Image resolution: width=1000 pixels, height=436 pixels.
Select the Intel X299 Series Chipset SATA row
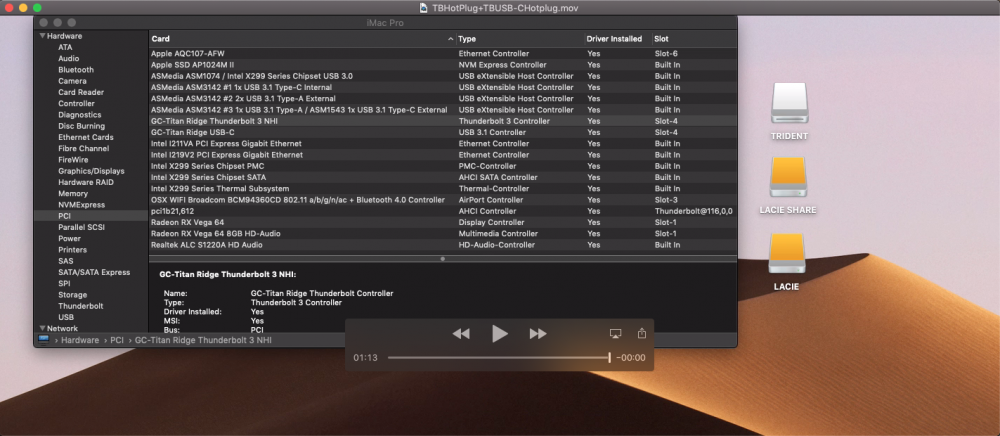443,178
